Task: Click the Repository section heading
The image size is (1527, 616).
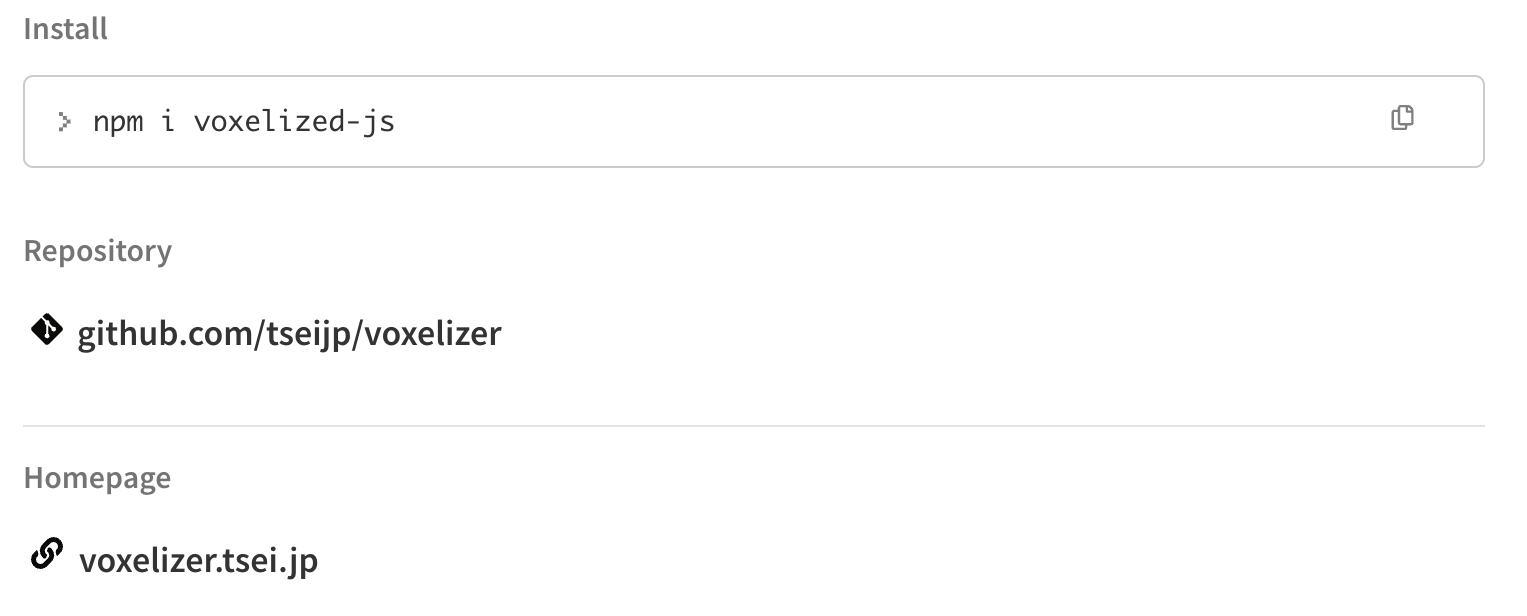Action: coord(97,250)
